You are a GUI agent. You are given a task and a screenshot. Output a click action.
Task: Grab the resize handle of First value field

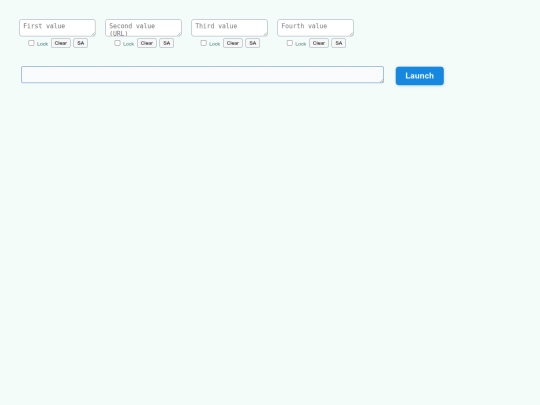tap(93, 34)
